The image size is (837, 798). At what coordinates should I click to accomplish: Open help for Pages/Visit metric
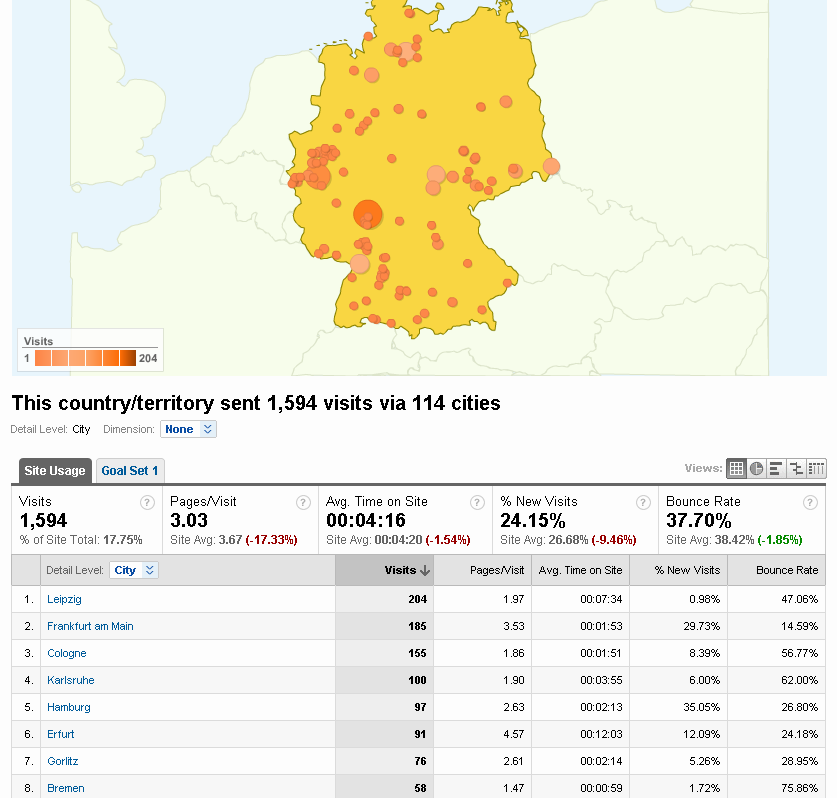(303, 502)
